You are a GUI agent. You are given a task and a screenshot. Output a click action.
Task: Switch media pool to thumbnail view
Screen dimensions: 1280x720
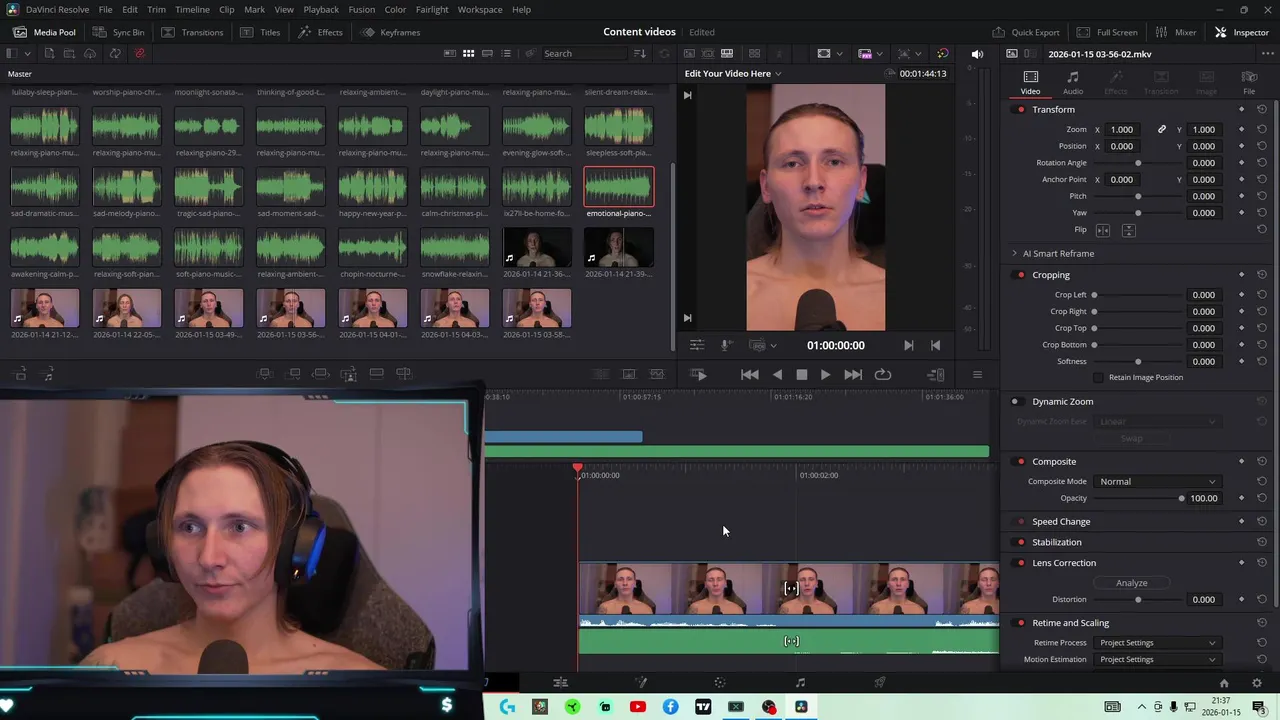[x=468, y=53]
